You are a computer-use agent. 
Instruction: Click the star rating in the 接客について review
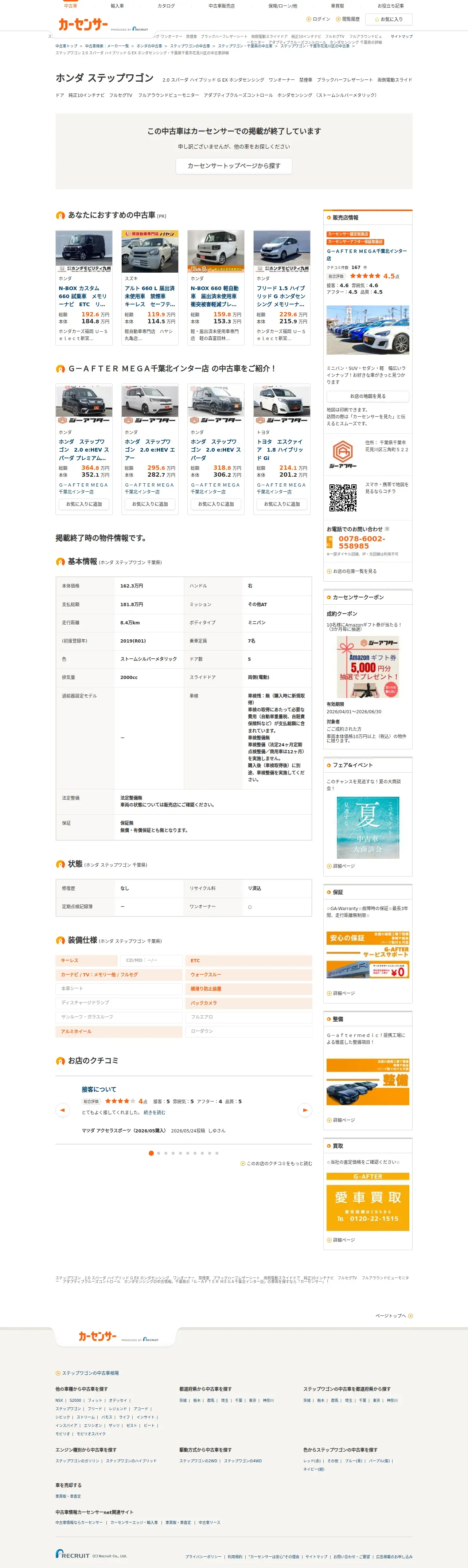click(120, 1101)
